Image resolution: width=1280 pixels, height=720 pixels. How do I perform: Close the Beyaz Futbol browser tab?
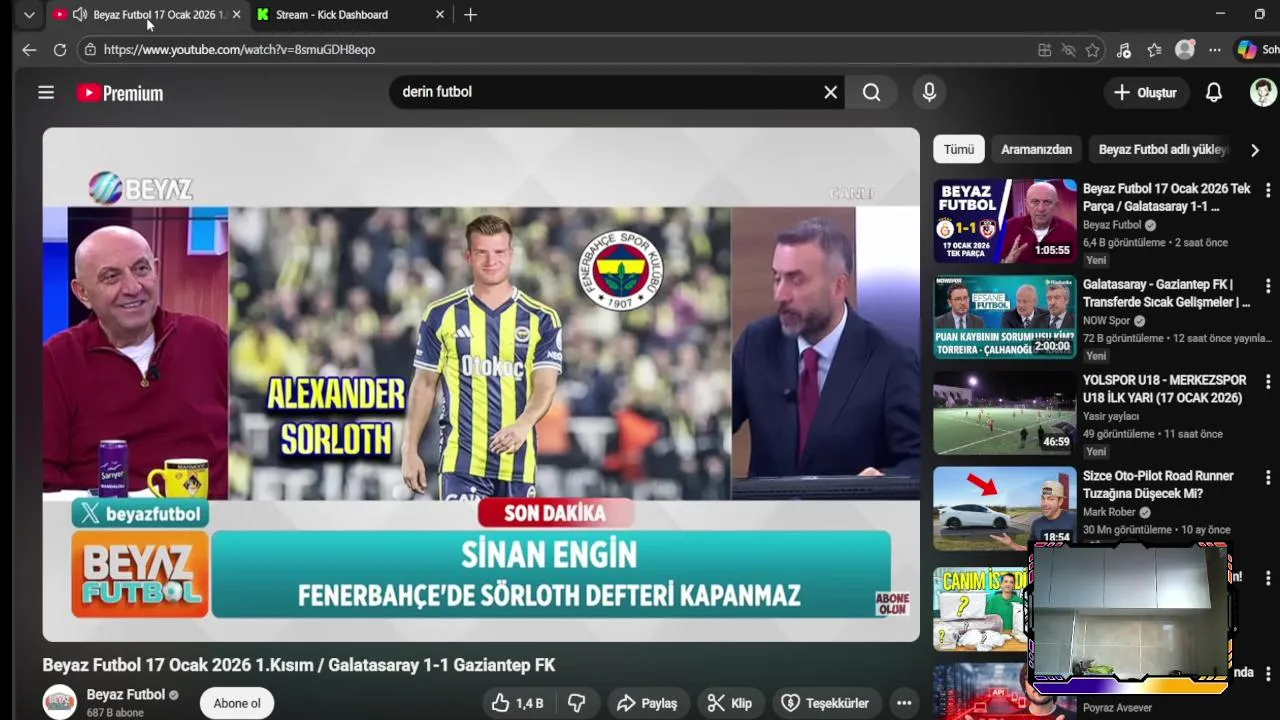pos(236,15)
